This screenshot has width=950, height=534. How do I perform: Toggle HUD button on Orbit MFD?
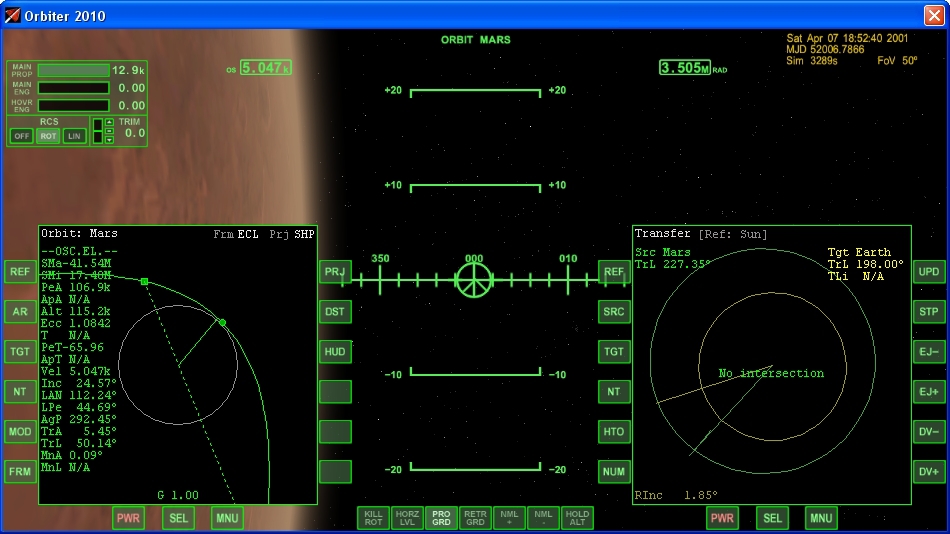[335, 351]
